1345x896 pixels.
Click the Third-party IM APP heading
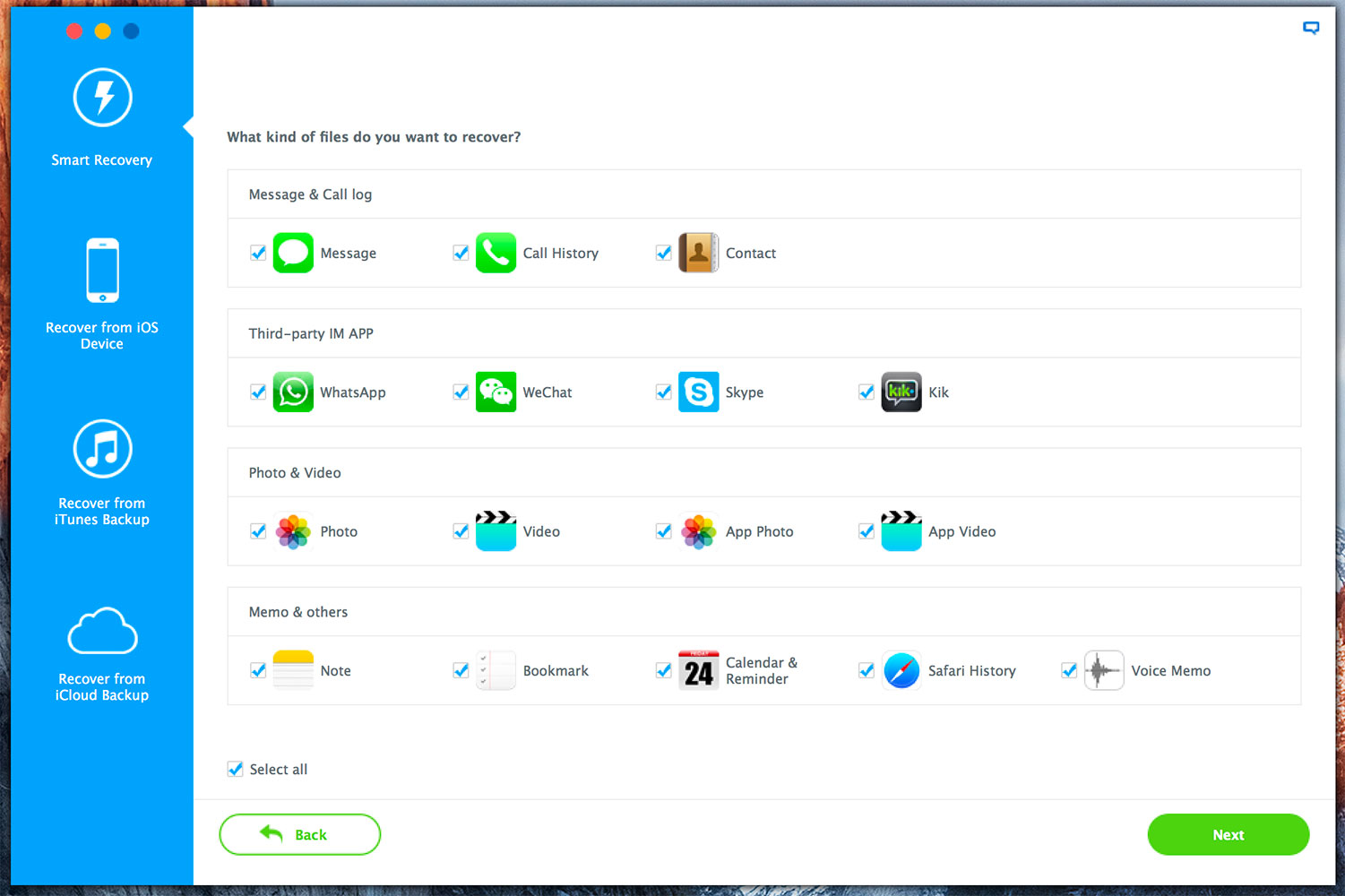311,333
